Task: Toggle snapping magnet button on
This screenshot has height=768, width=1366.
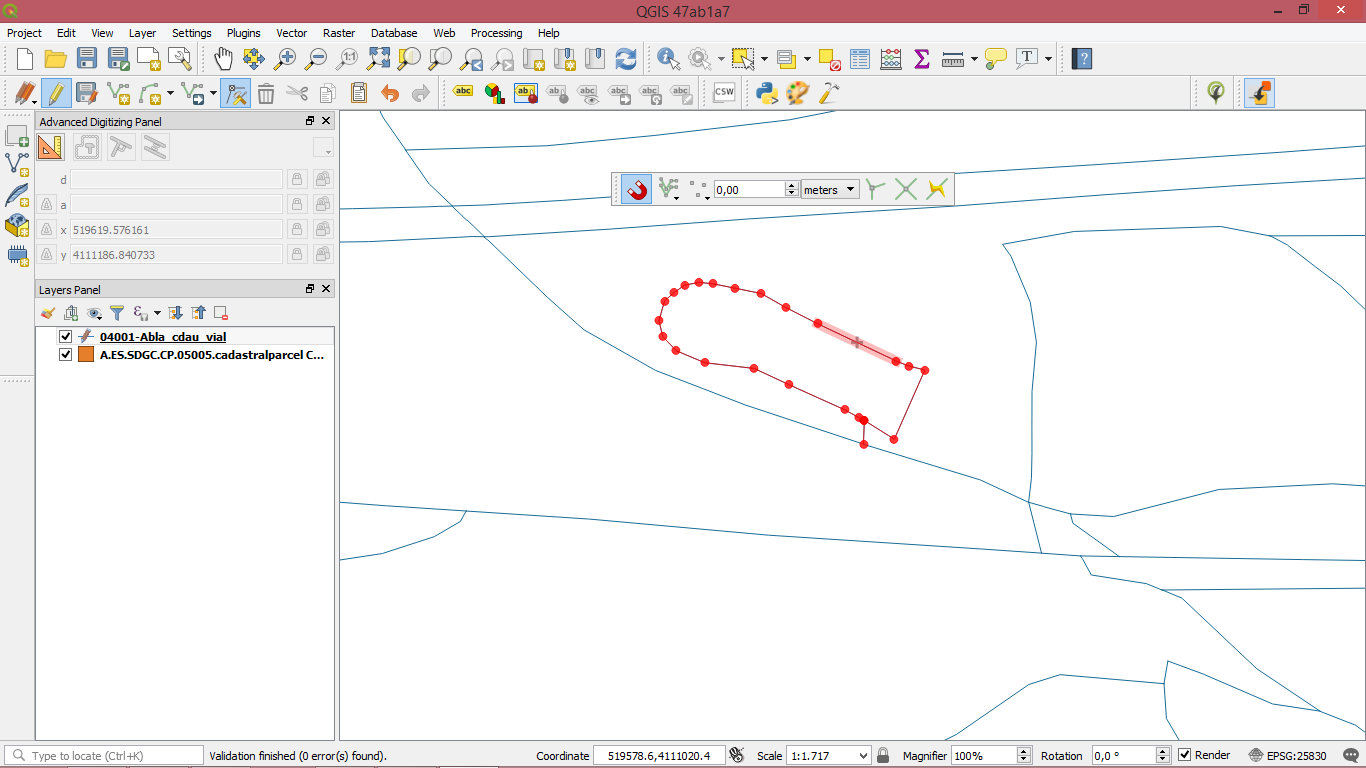Action: (x=636, y=189)
